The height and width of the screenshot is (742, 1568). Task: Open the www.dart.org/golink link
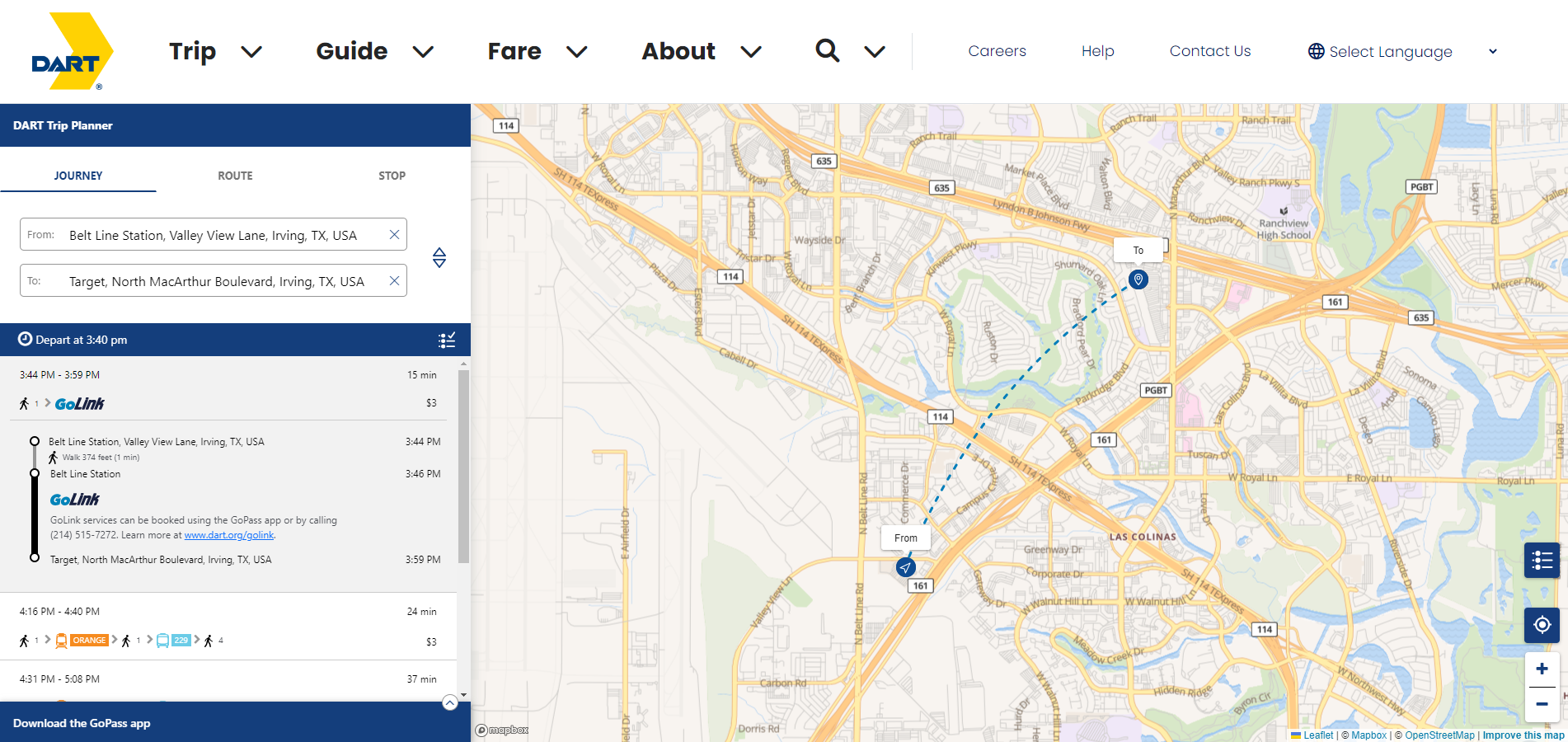228,535
